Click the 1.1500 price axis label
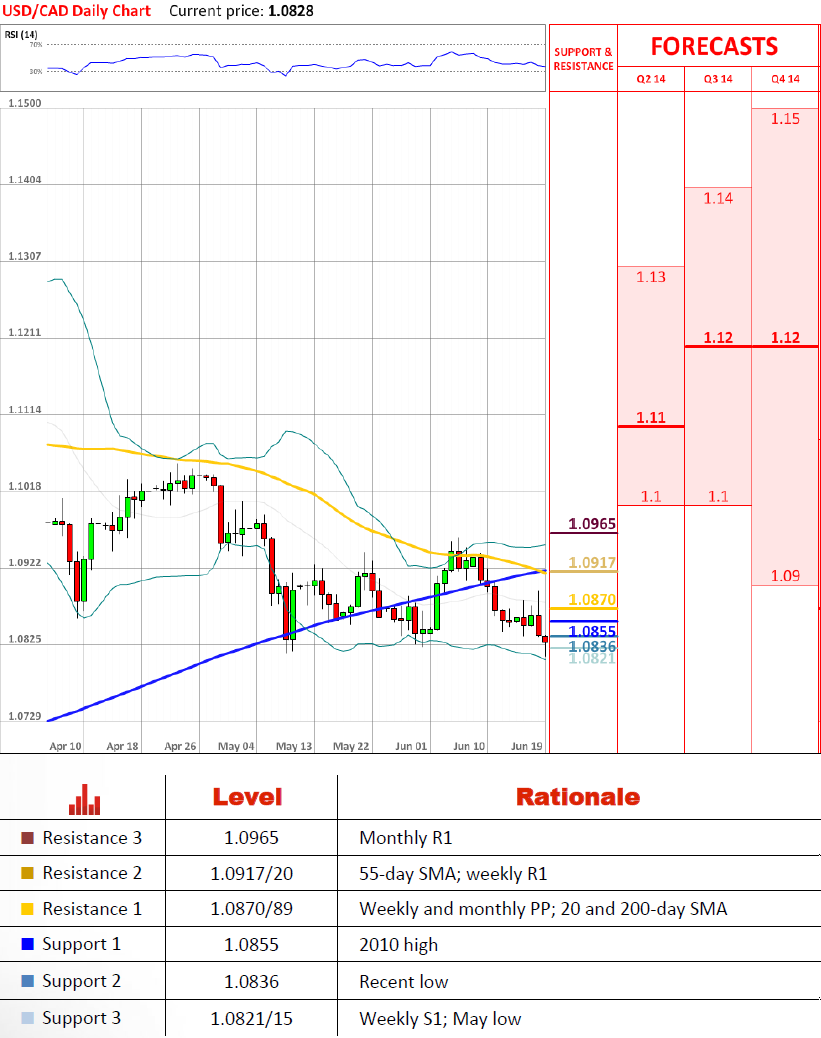The width and height of the screenshot is (821, 1038). [24, 103]
